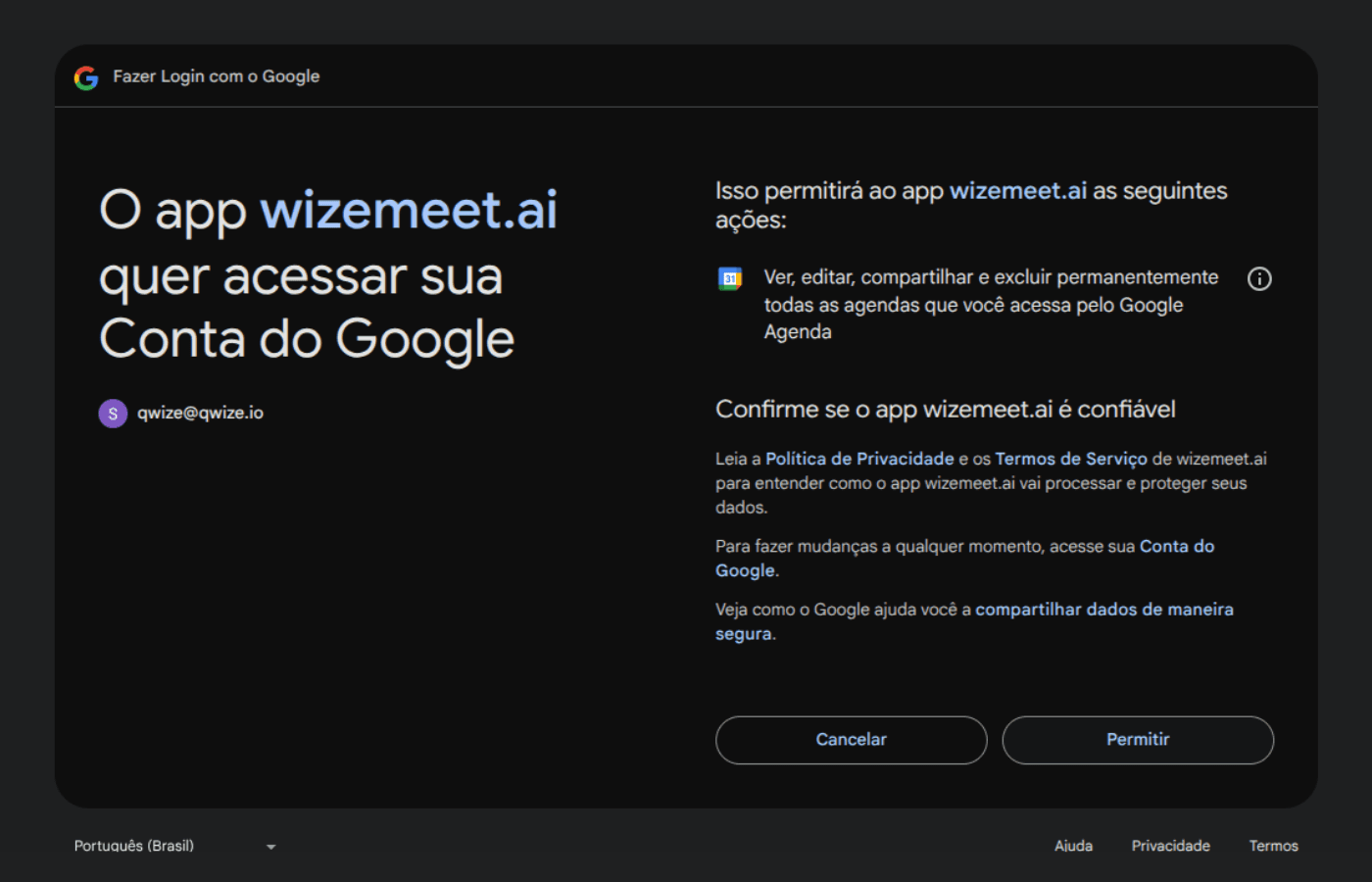The width and height of the screenshot is (1372, 882).
Task: Click the language selector dropdown arrow
Action: tap(270, 847)
